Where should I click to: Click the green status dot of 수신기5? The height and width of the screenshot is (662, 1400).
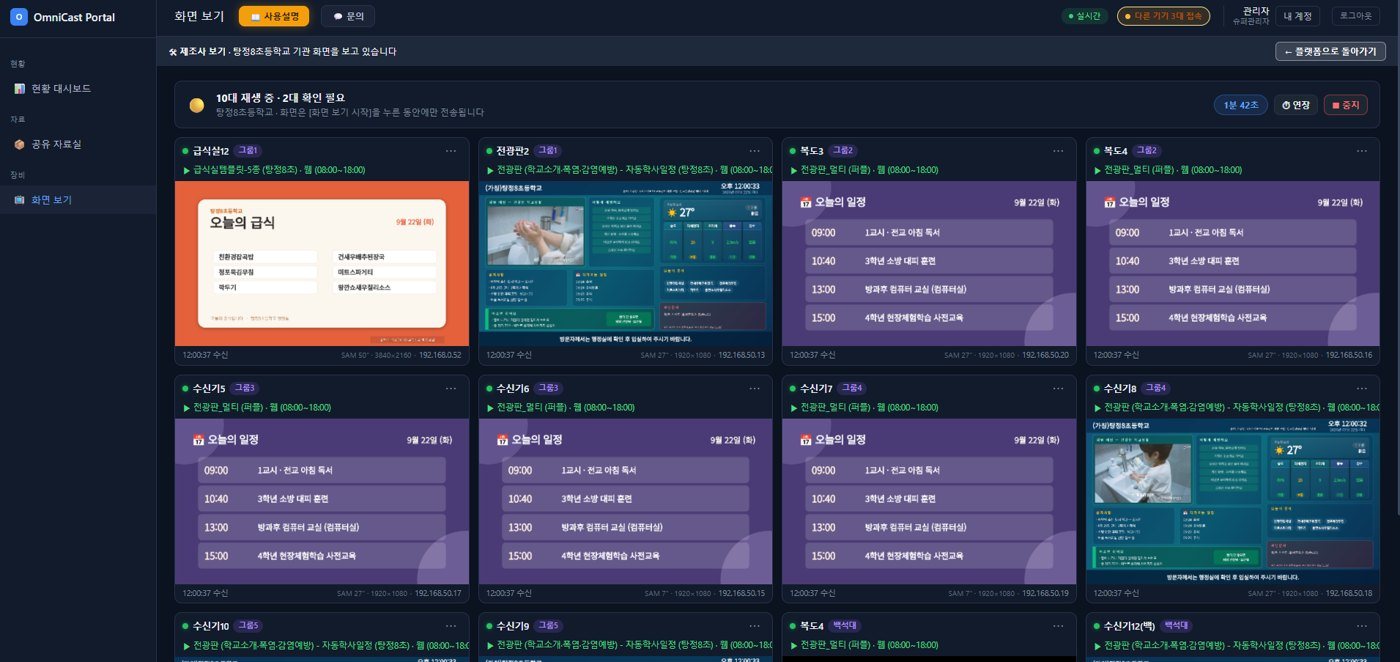click(185, 388)
